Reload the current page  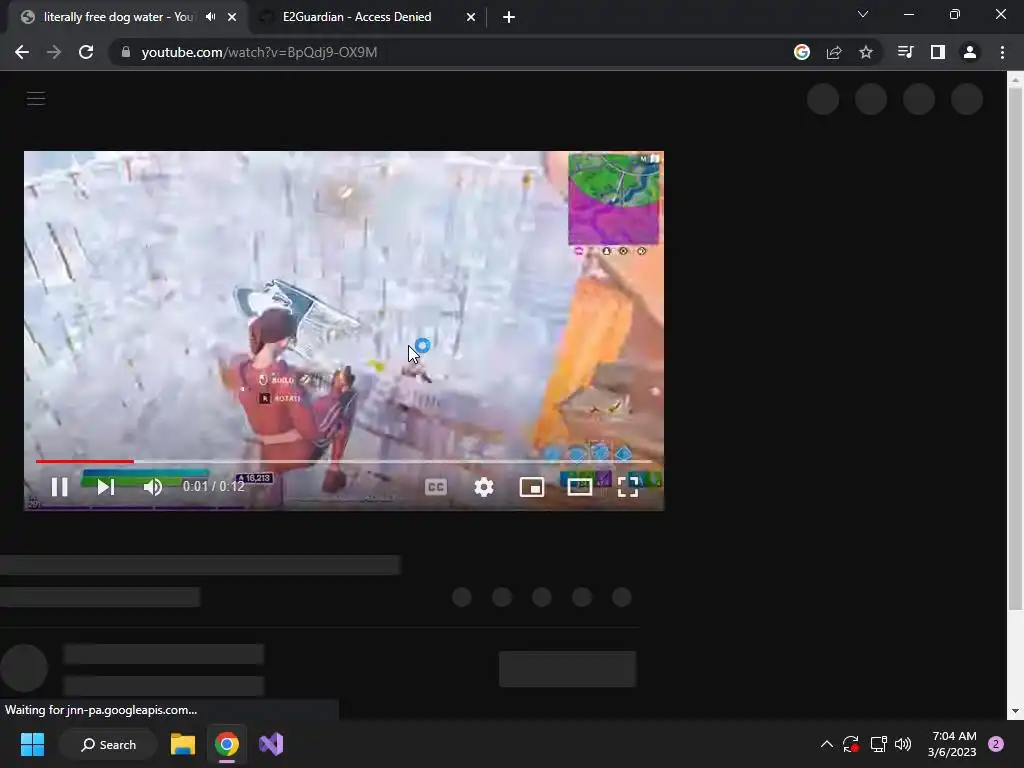[x=86, y=52]
